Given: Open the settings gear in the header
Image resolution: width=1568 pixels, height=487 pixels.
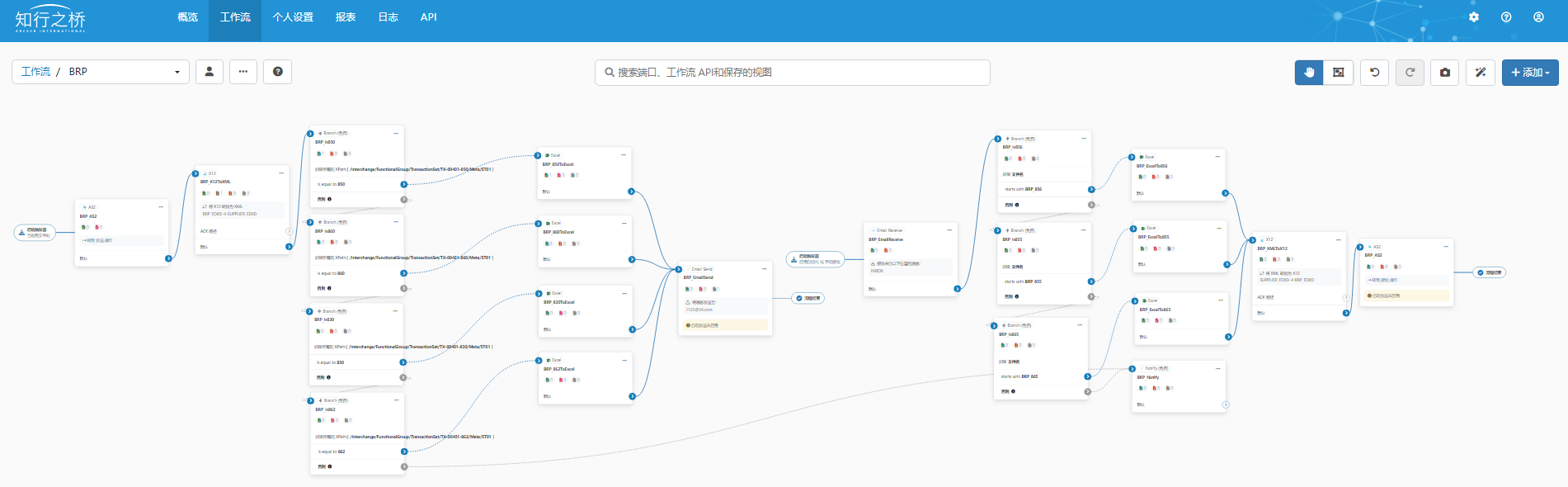Looking at the screenshot, I should coord(1474,17).
